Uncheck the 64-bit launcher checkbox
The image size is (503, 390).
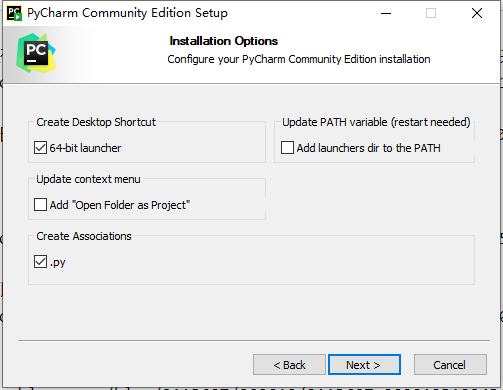pyautogui.click(x=40, y=148)
